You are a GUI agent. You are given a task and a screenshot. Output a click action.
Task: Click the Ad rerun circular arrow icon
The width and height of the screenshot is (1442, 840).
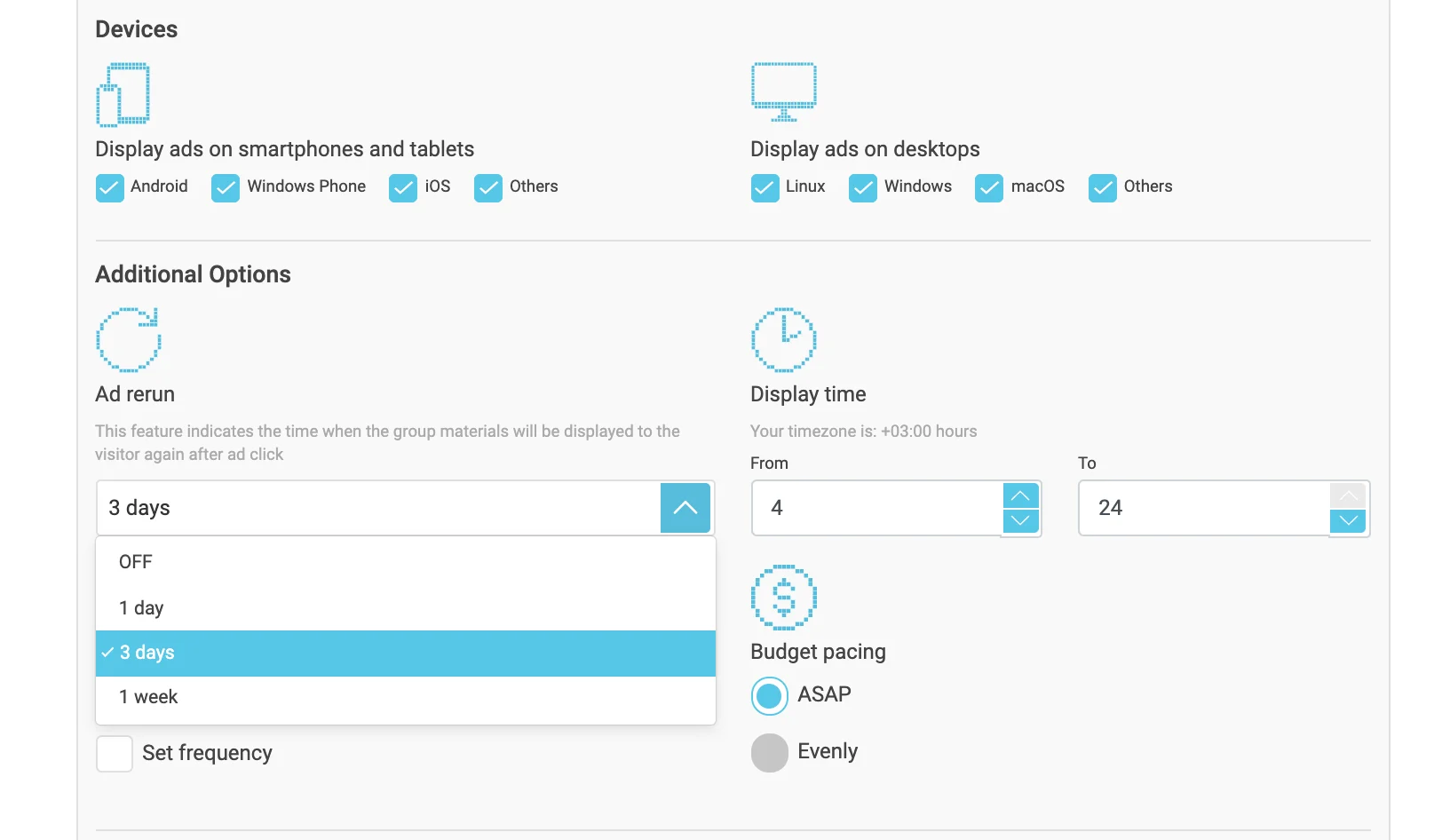pyautogui.click(x=128, y=340)
